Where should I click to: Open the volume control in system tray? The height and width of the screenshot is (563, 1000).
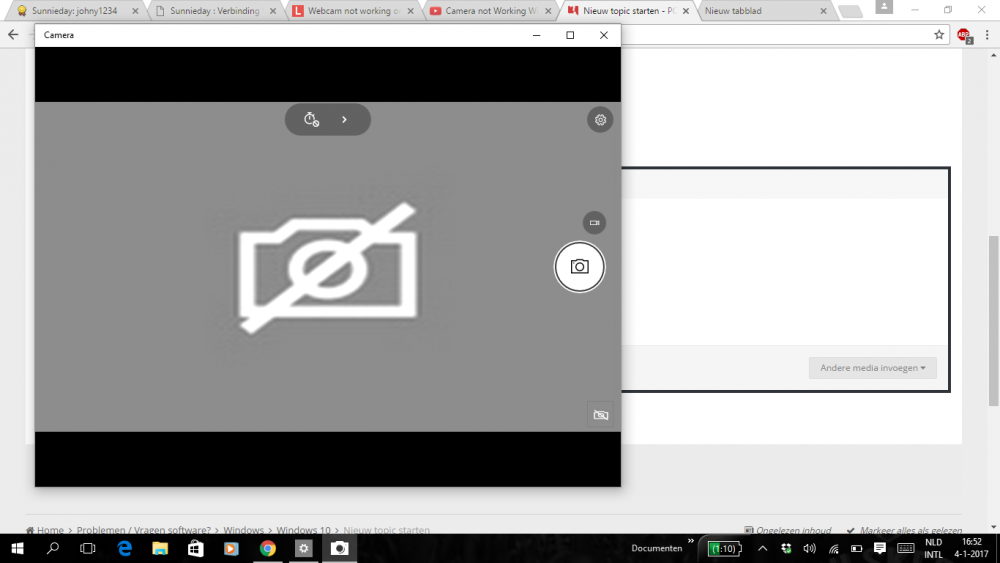[x=809, y=548]
